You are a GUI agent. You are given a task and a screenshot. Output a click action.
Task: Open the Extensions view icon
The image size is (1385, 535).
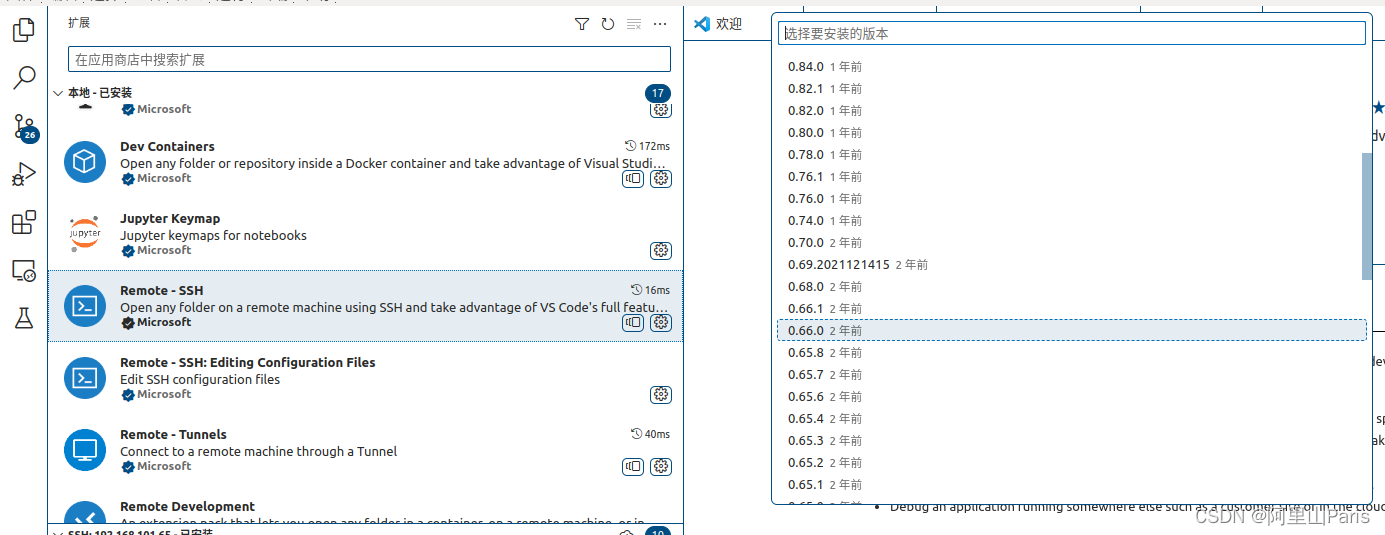24,222
